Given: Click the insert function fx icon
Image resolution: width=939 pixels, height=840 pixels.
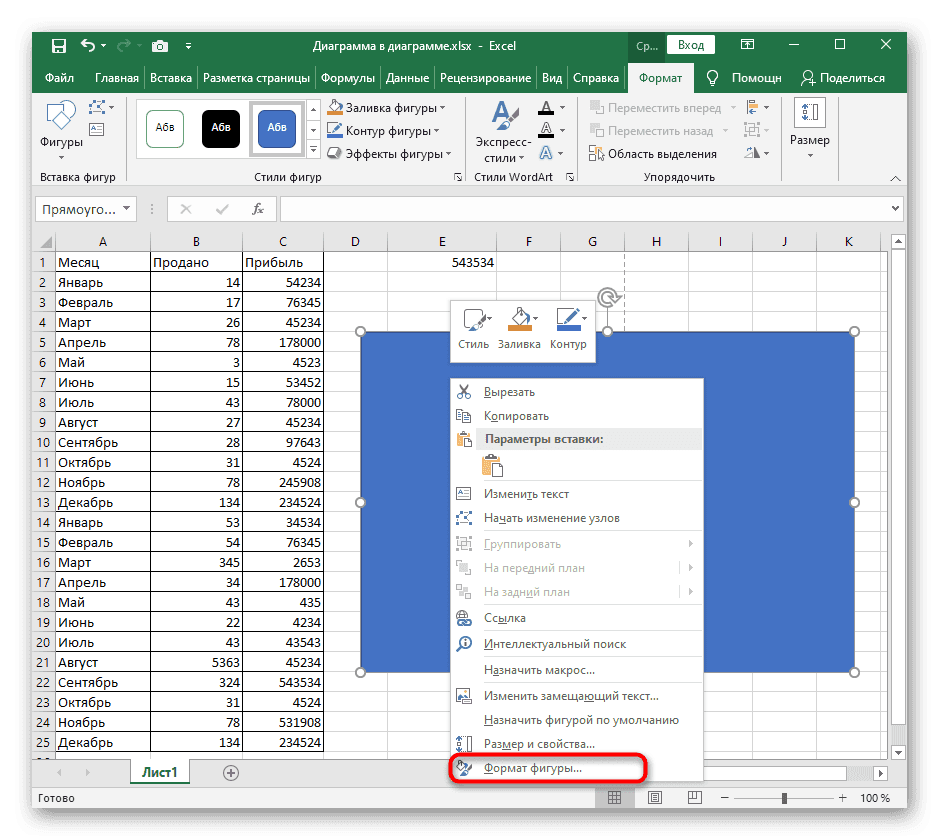Looking at the screenshot, I should click(x=257, y=209).
